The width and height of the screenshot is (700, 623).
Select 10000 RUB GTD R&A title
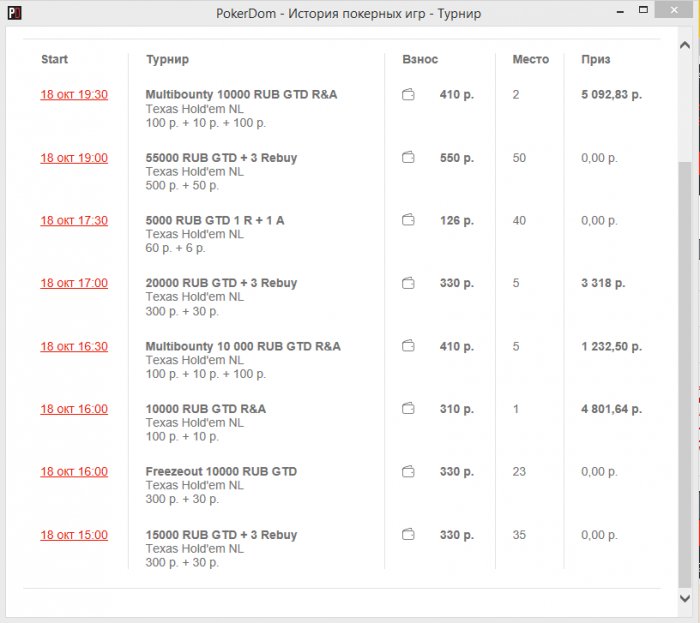coord(205,409)
